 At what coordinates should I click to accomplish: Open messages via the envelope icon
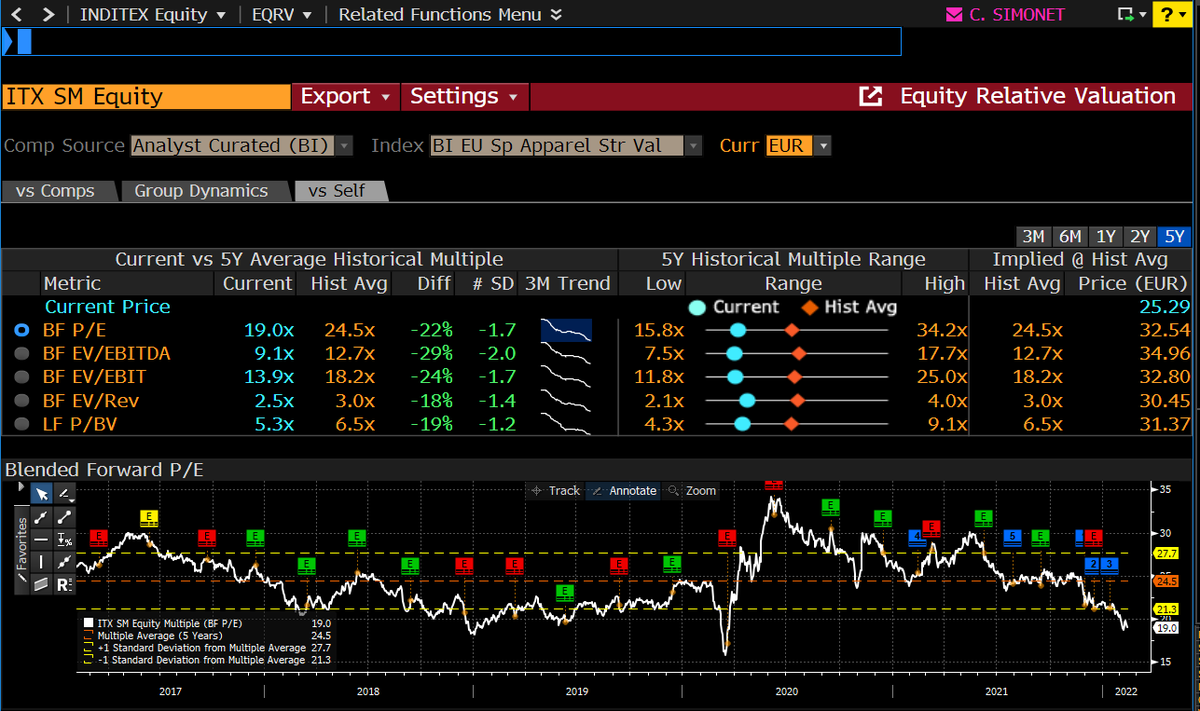click(953, 15)
